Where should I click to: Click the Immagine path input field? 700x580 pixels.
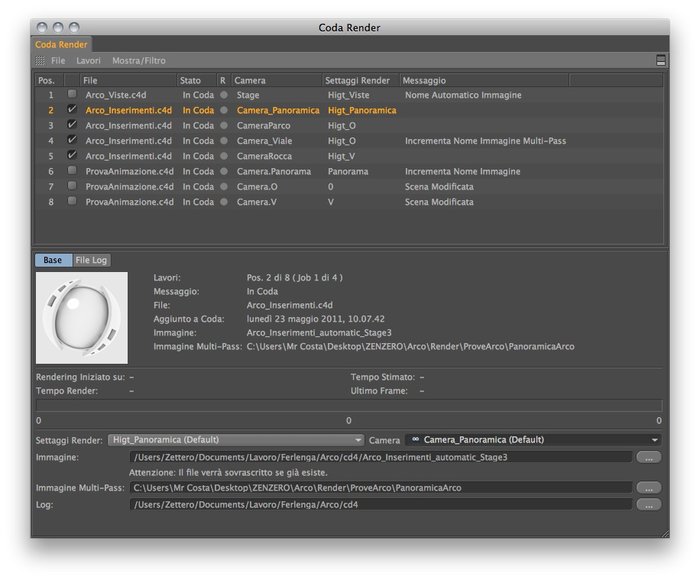[x=381, y=457]
